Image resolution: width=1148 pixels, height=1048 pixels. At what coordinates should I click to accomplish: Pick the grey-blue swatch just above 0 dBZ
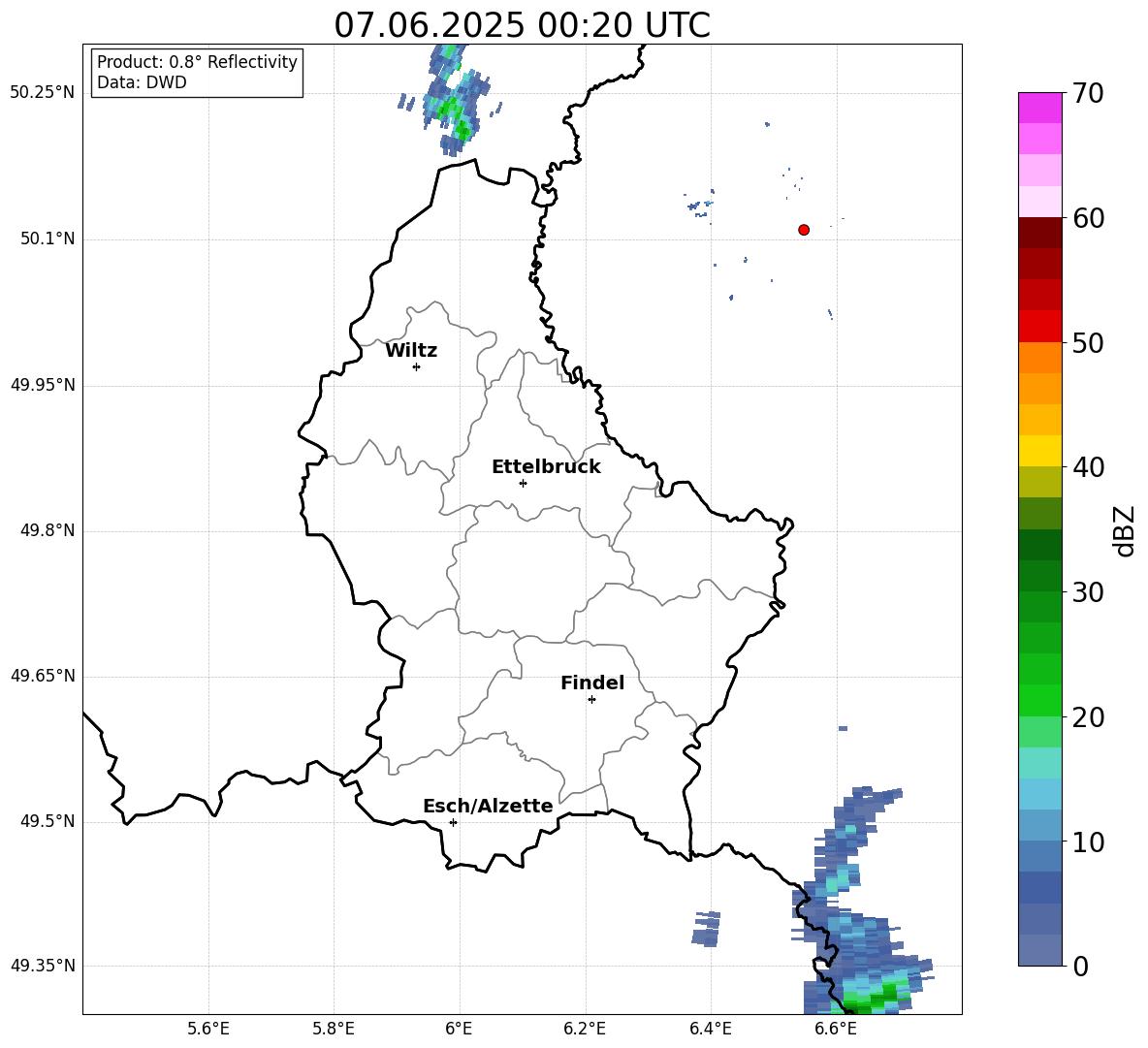coord(1040,950)
